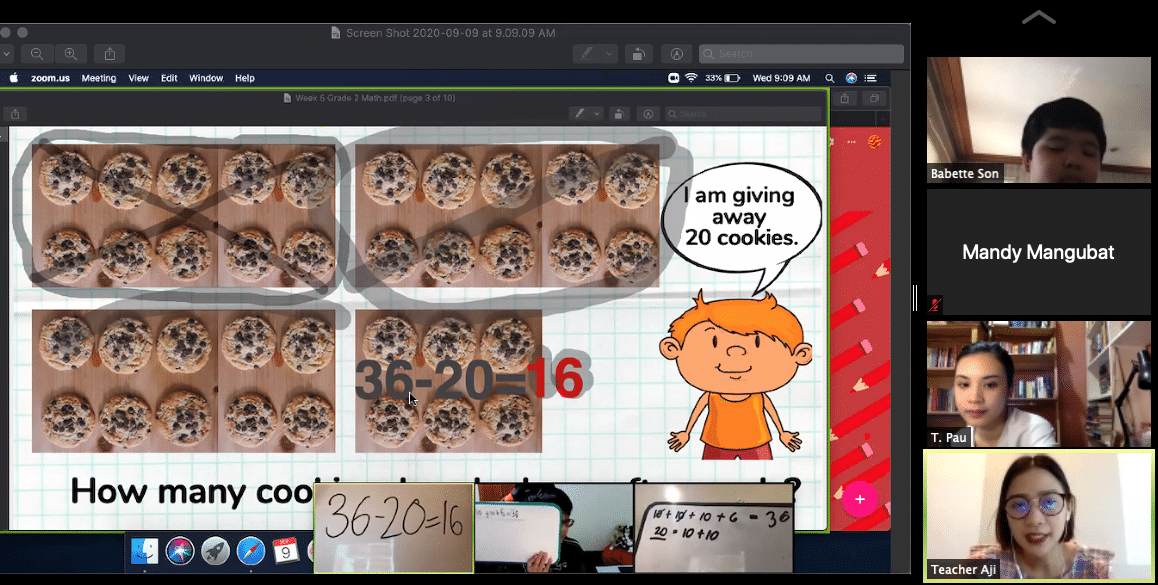
Task: Zoom out using the minus magnifier icon
Action: coord(37,54)
